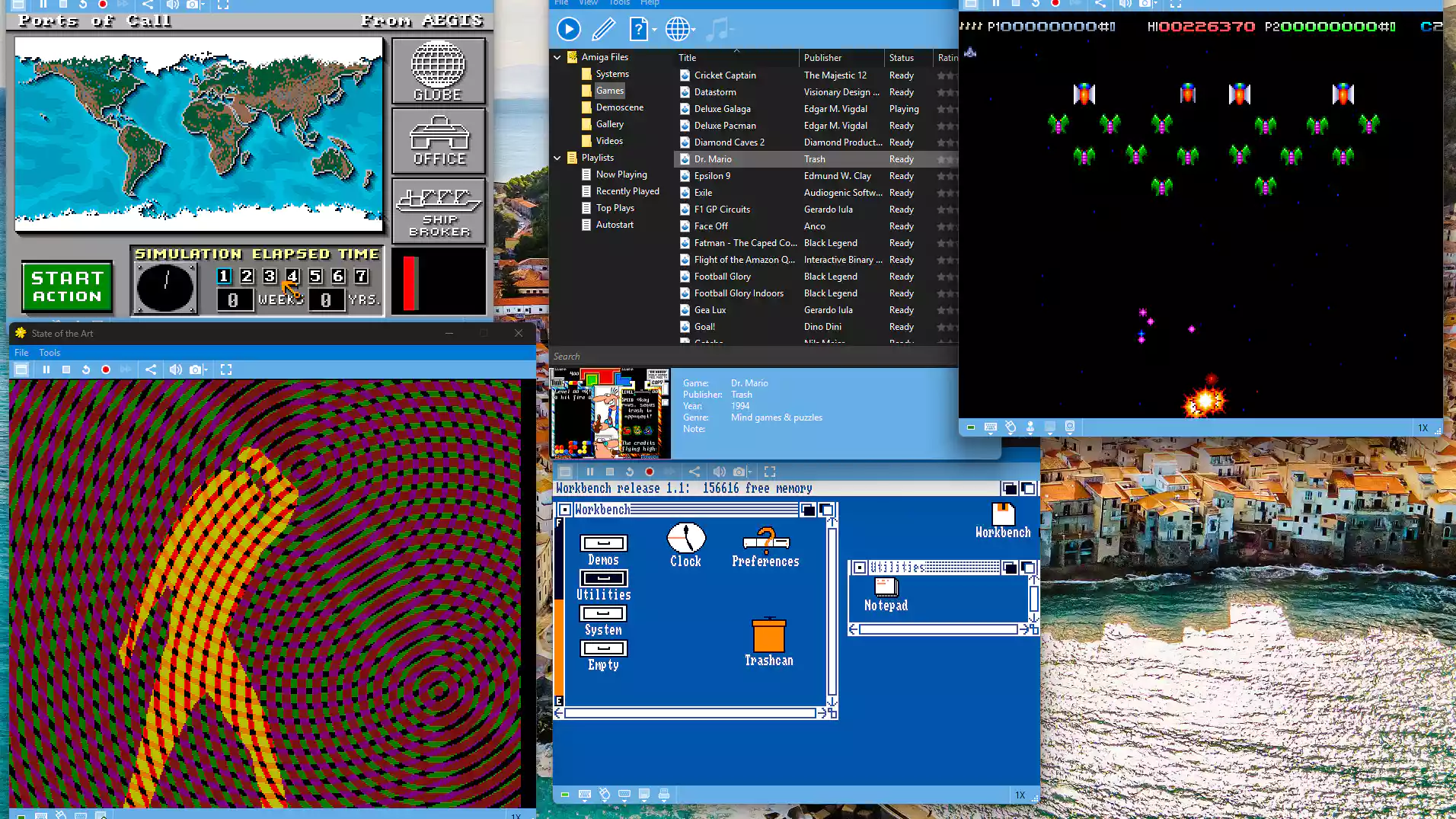1456x819 pixels.
Task: Open Tools menu in State of the Art
Action: 49,353
